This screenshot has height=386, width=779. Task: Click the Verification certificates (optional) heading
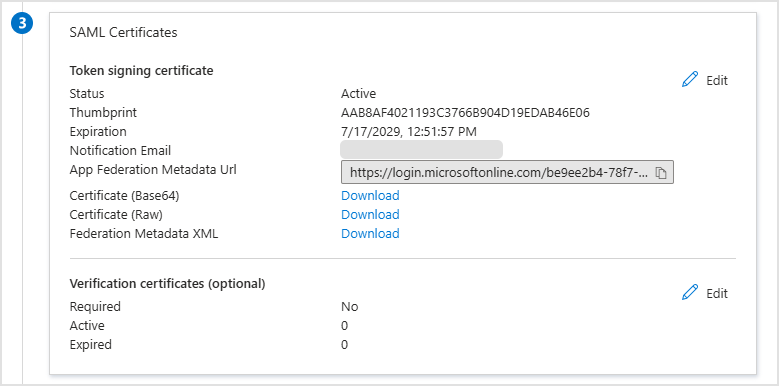167,284
